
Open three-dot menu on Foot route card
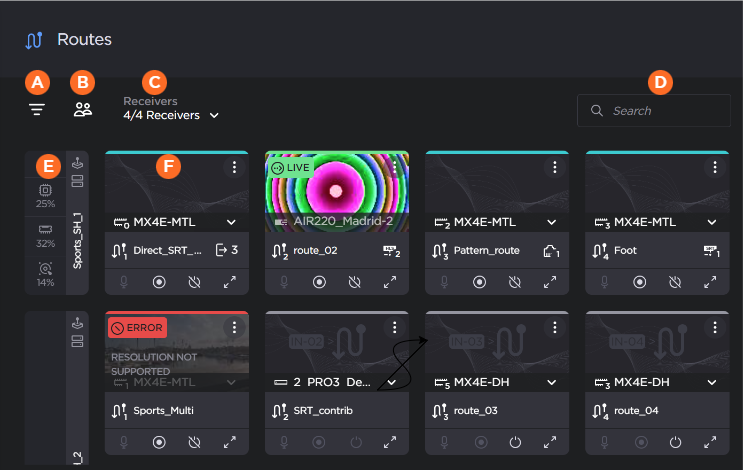pyautogui.click(x=714, y=168)
